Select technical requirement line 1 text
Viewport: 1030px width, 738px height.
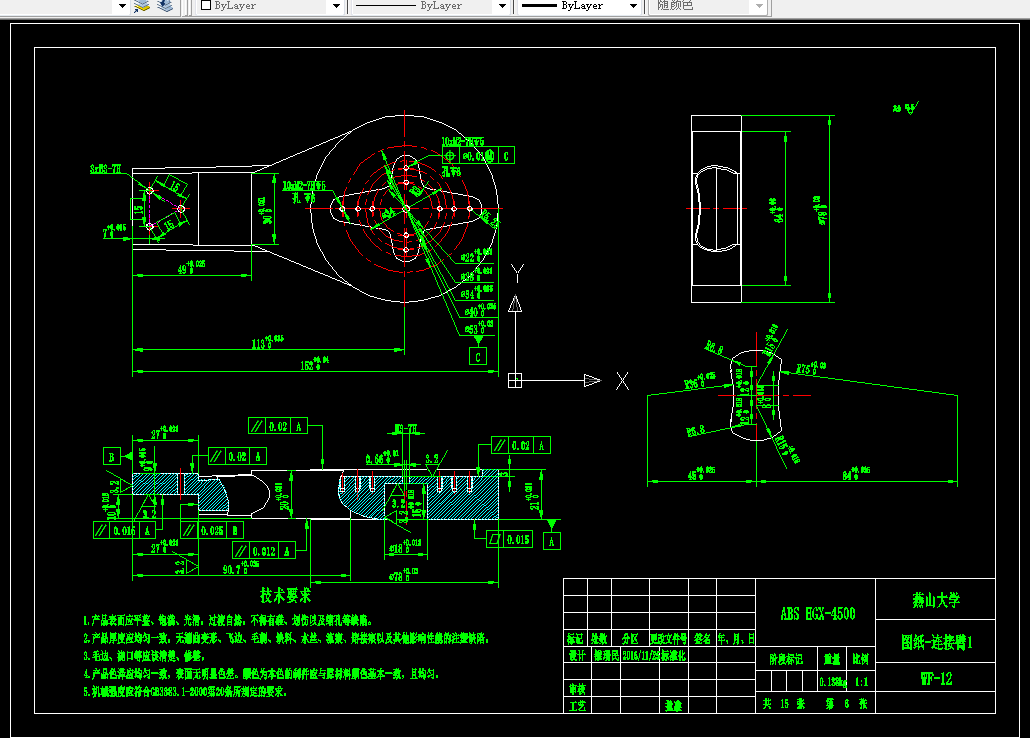228,620
